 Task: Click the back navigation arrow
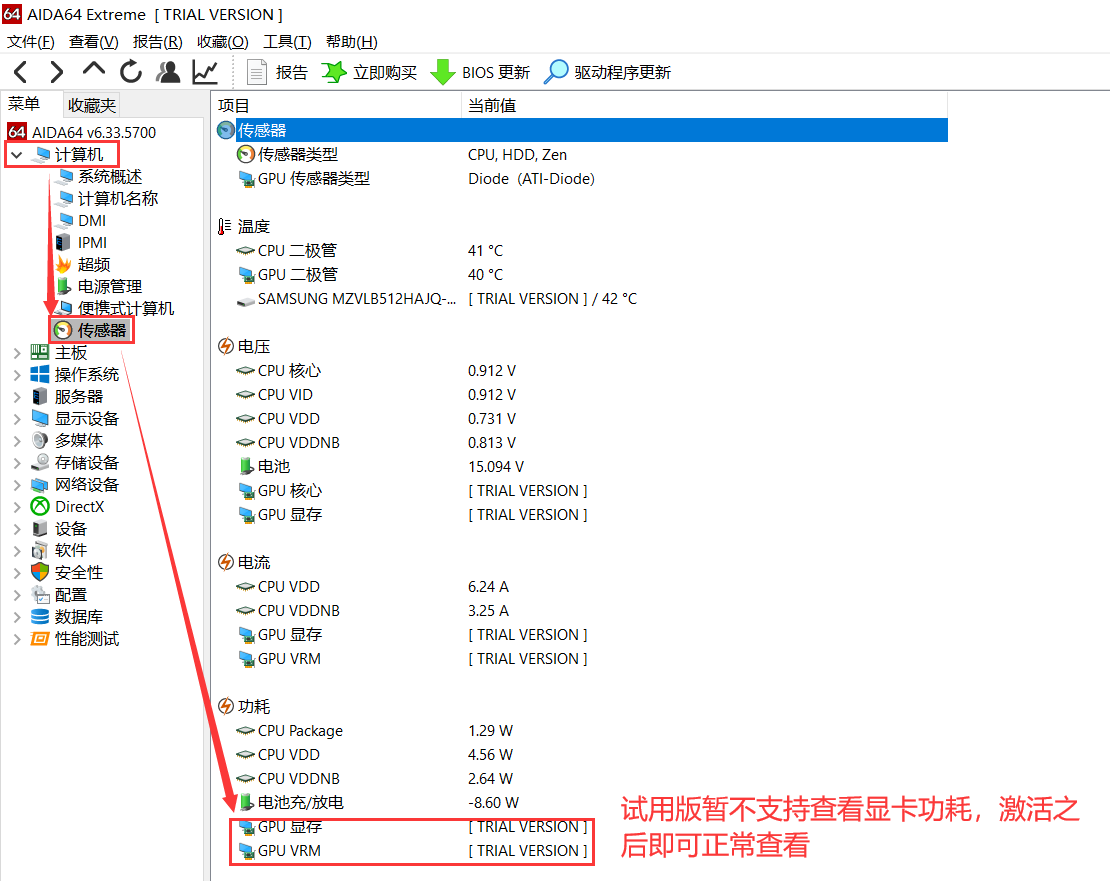coord(20,72)
